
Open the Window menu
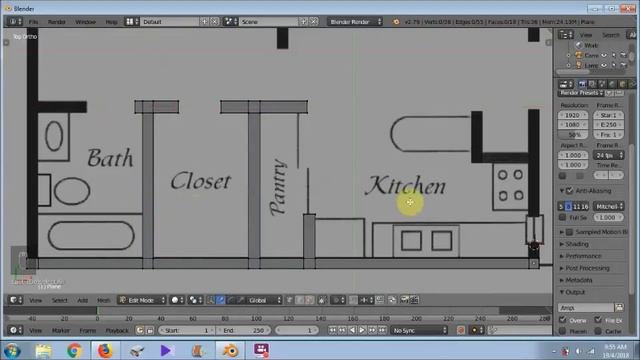click(85, 22)
